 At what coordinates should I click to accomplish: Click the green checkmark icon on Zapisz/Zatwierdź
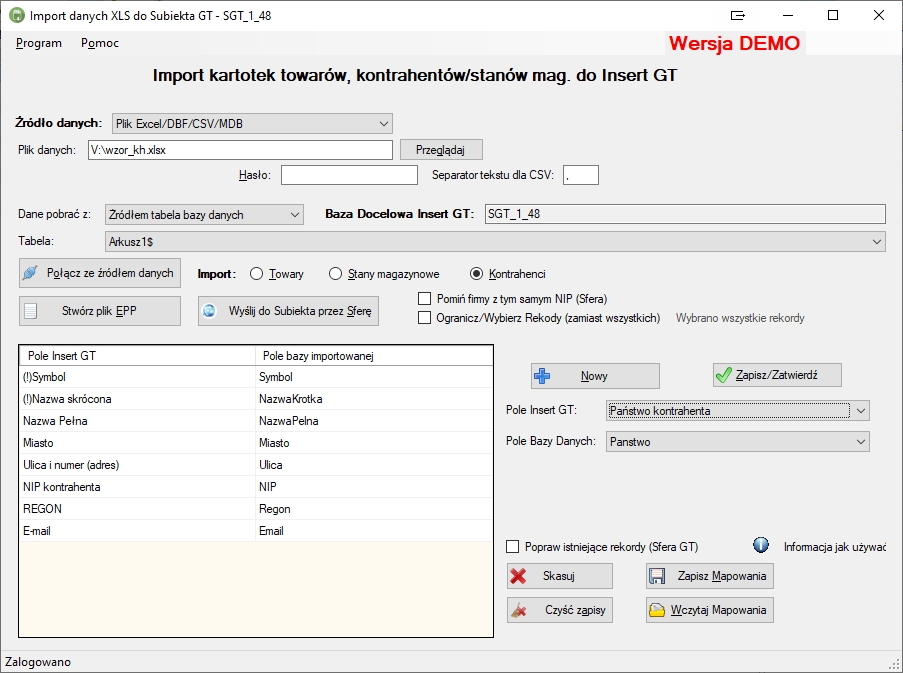pyautogui.click(x=723, y=375)
